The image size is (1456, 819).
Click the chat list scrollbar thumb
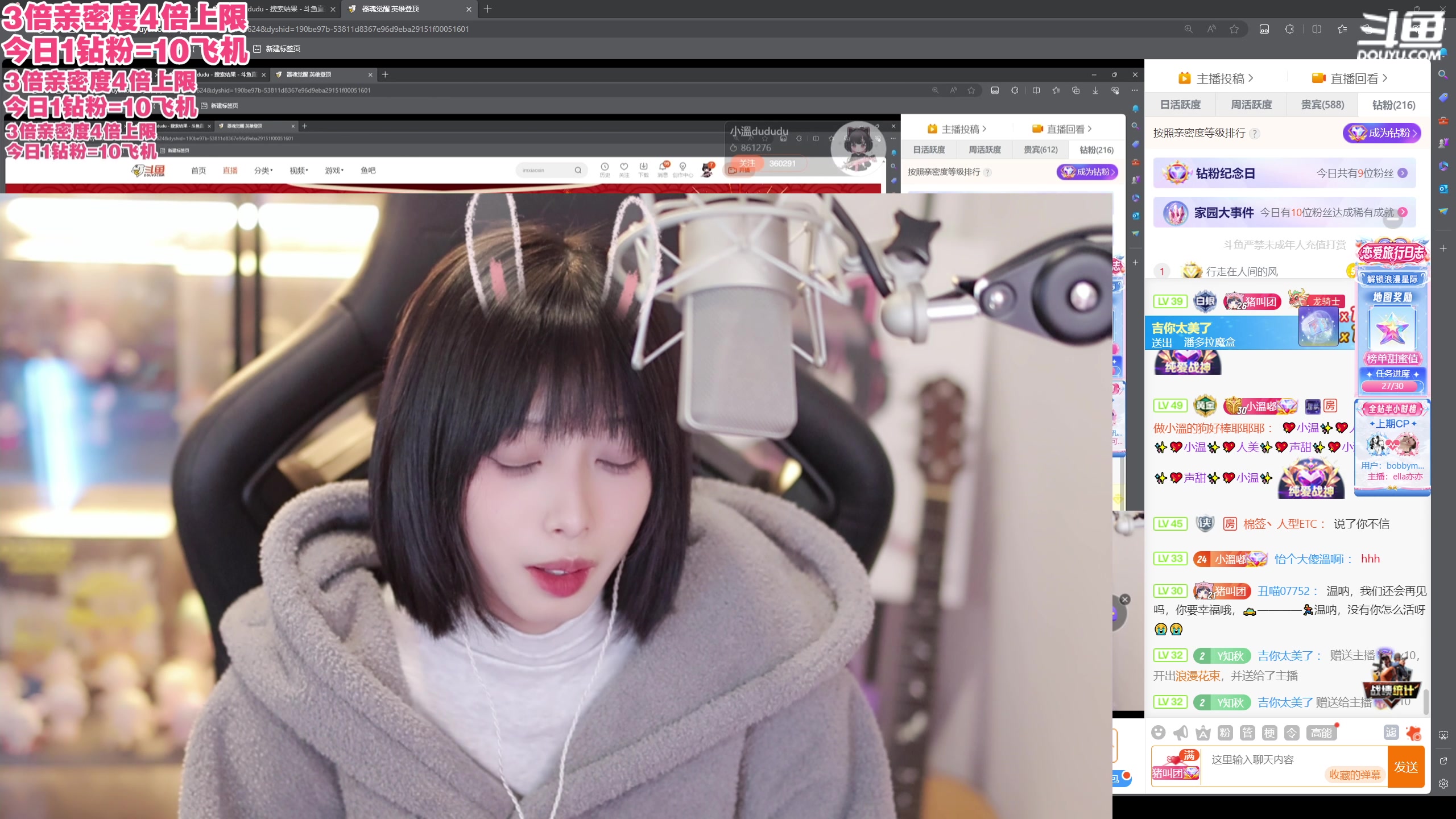[1426, 702]
